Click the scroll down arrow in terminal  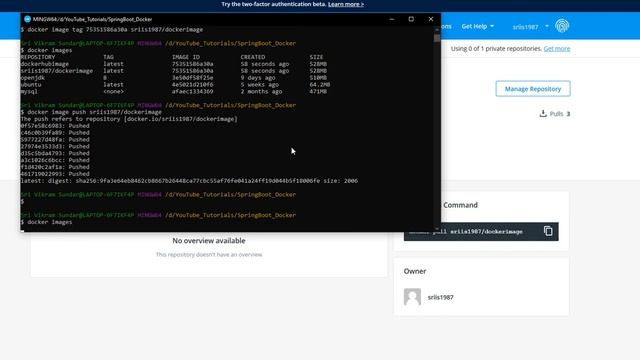[x=437, y=229]
